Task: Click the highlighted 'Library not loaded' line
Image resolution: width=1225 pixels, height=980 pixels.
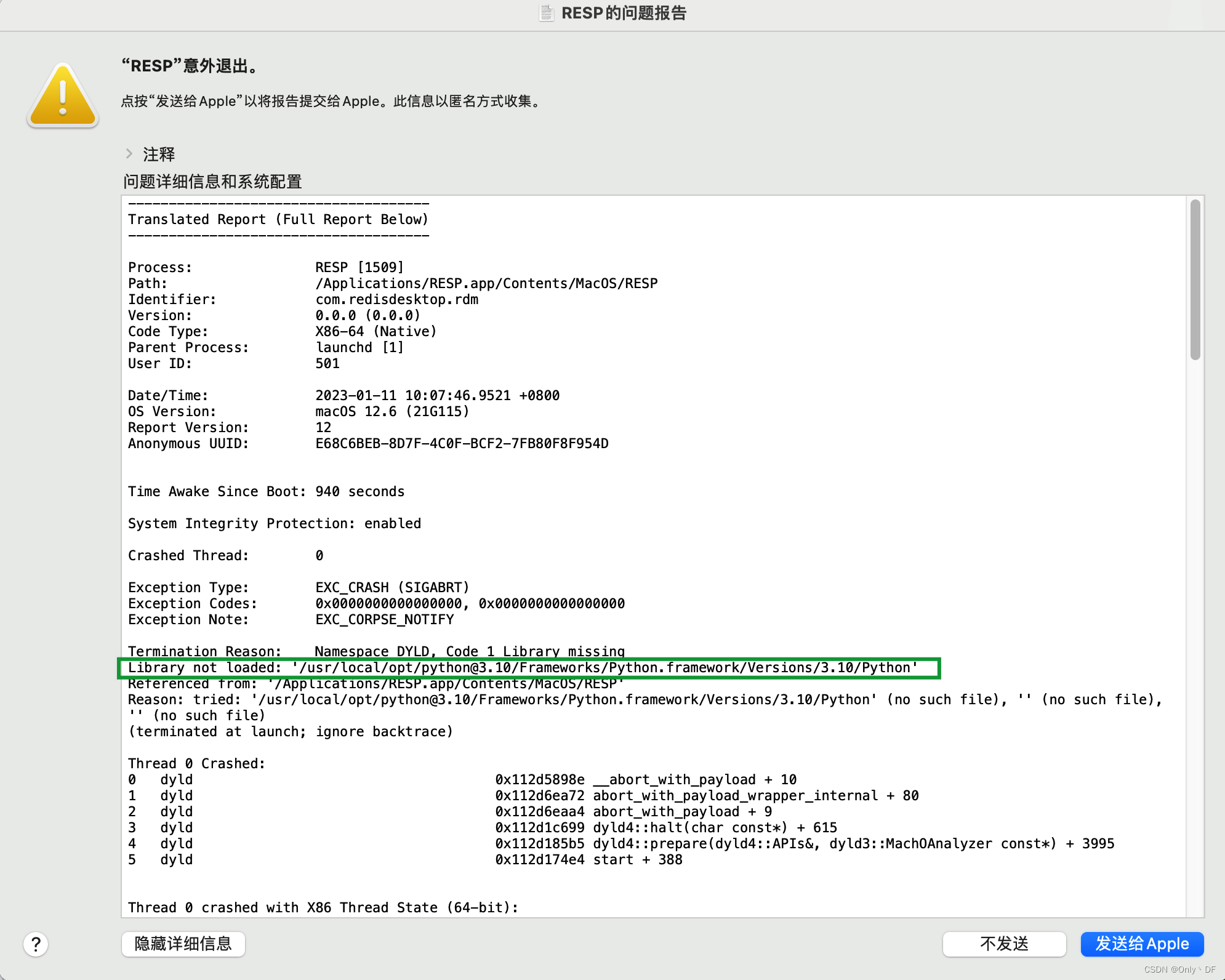Action: 523,668
